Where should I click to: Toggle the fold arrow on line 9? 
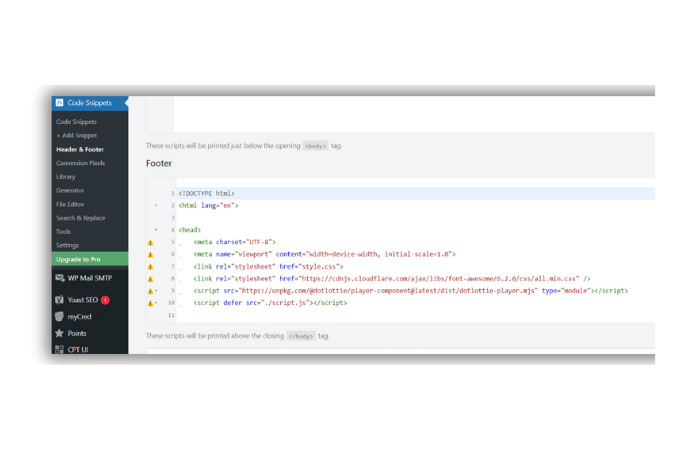(156, 291)
